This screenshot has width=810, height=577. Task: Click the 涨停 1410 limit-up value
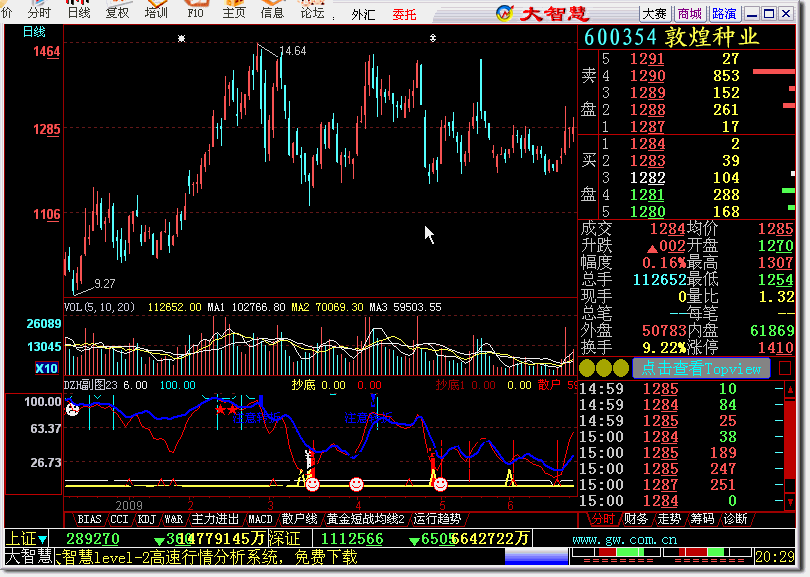[x=775, y=348]
